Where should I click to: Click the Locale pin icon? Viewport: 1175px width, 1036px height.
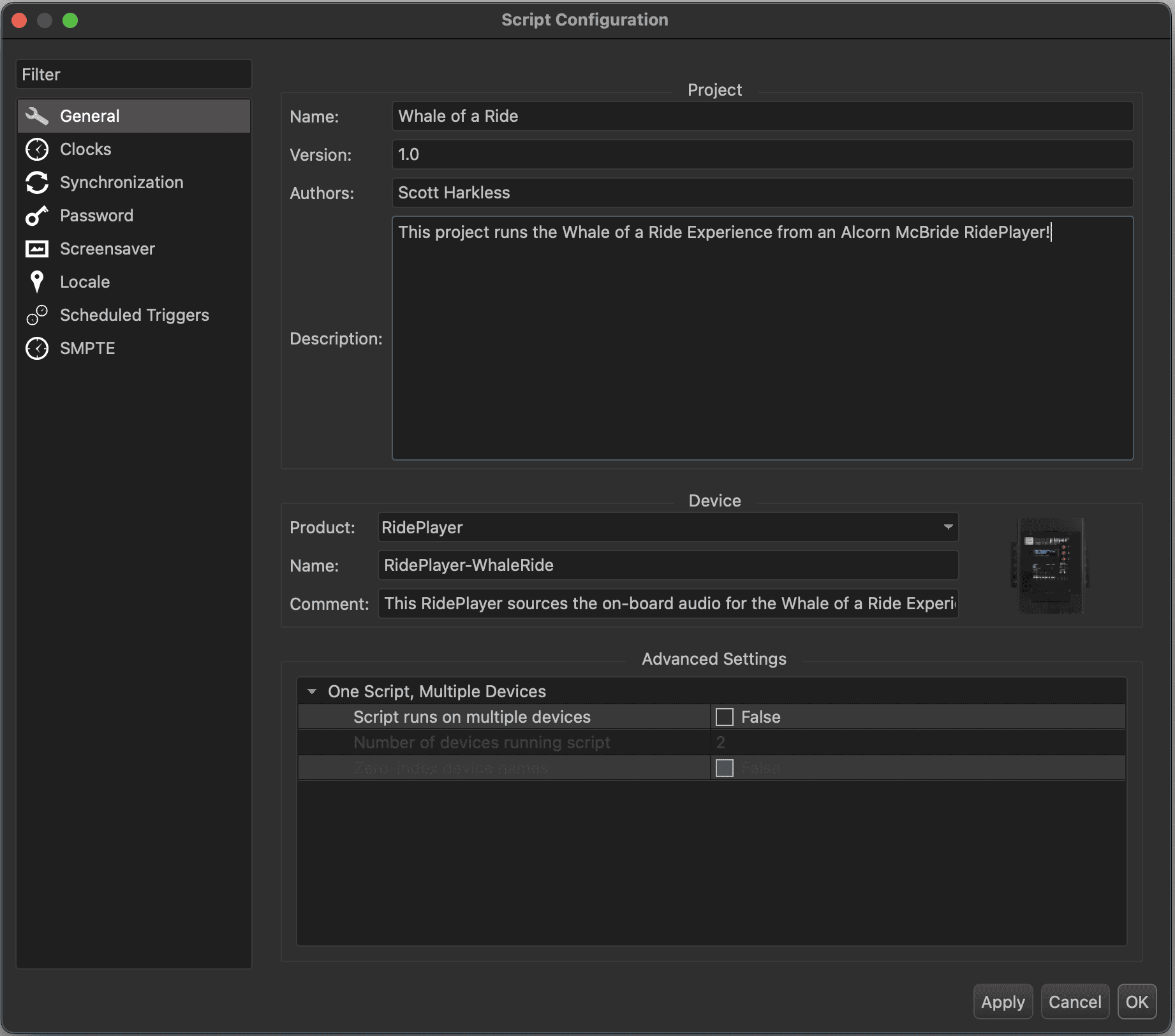pos(37,282)
